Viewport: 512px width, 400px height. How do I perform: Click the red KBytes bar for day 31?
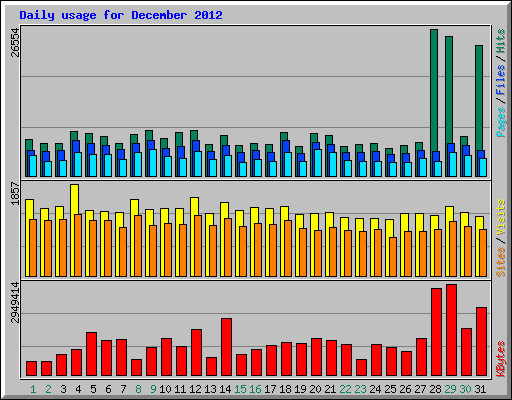[x=481, y=342]
